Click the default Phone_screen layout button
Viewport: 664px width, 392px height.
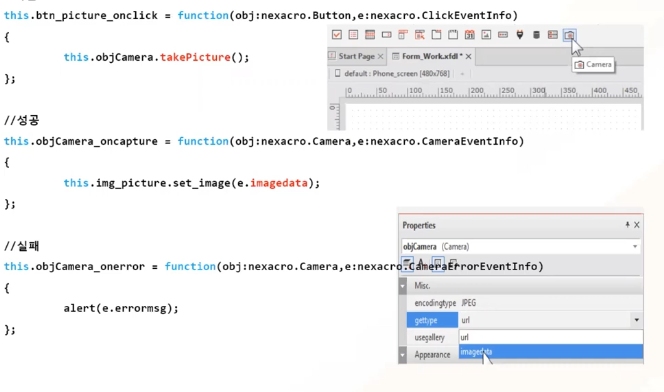[392, 74]
